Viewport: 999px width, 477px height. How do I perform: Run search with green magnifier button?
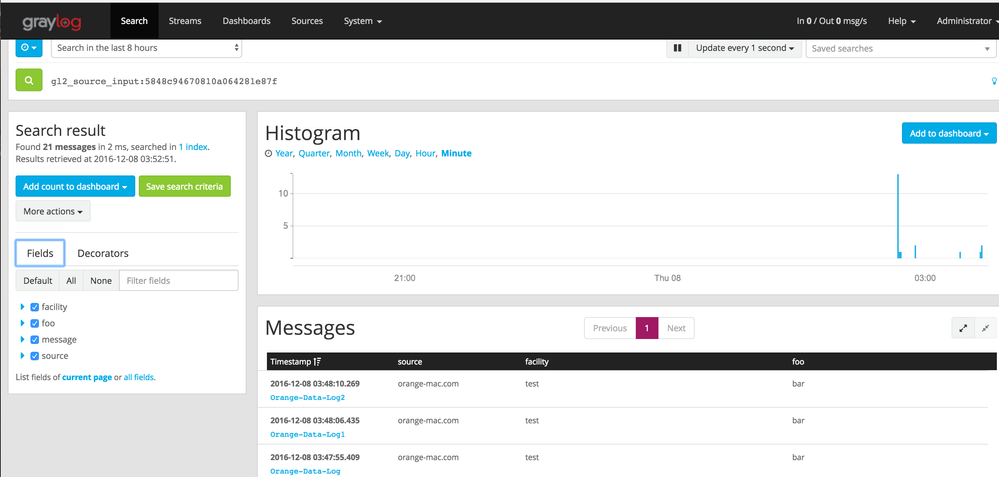(x=29, y=80)
